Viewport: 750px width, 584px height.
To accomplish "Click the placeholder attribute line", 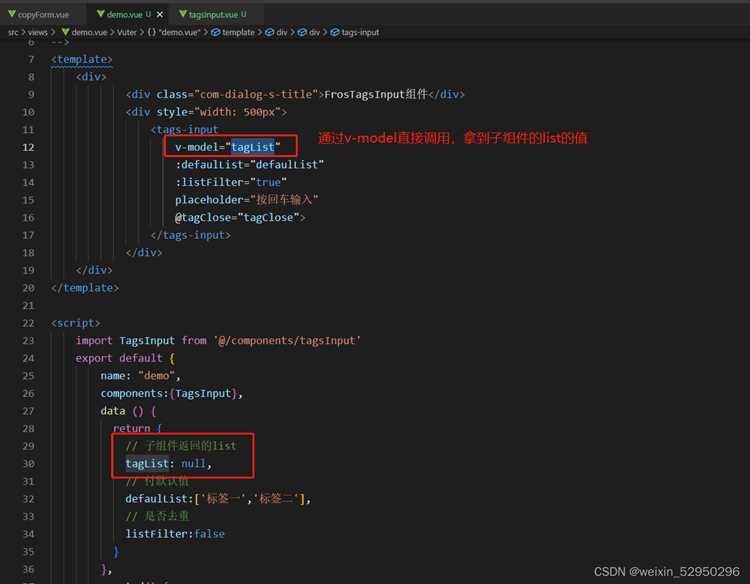I will (x=246, y=200).
